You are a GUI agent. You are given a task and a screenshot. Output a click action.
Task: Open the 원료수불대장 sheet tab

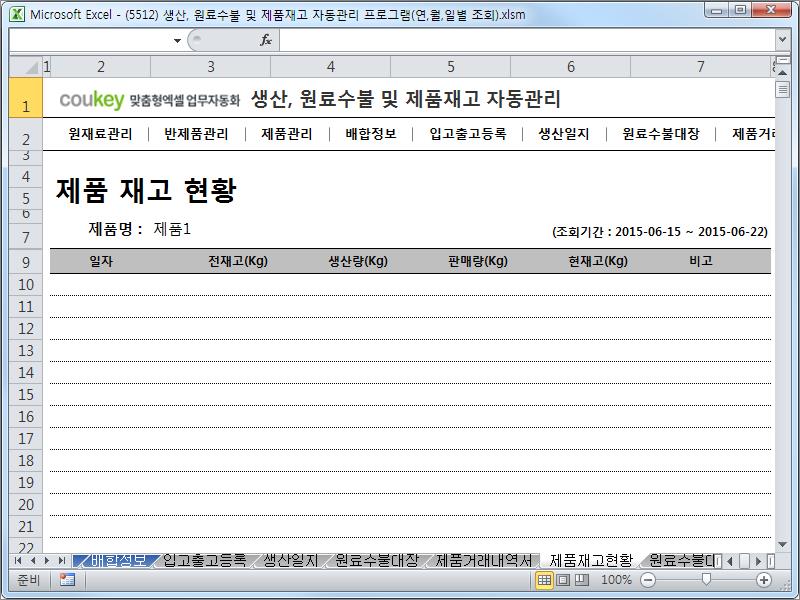click(x=377, y=561)
